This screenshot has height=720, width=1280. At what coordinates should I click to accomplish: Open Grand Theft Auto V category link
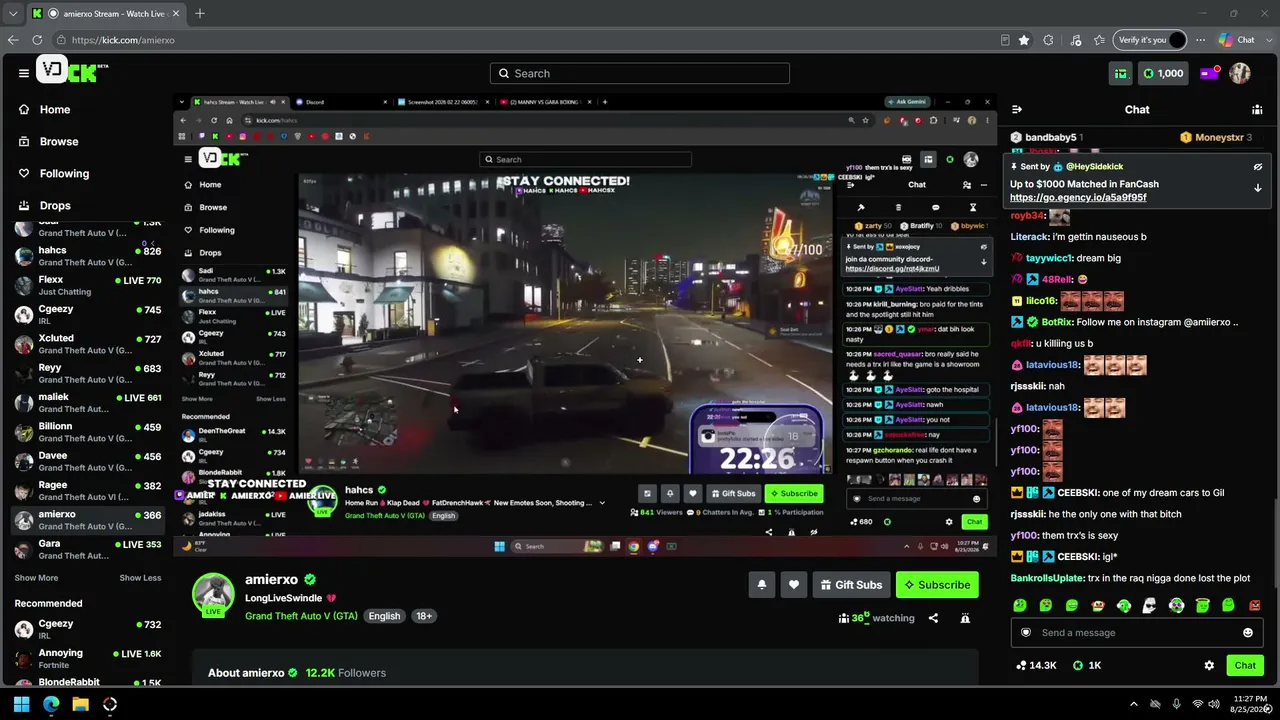(x=301, y=616)
